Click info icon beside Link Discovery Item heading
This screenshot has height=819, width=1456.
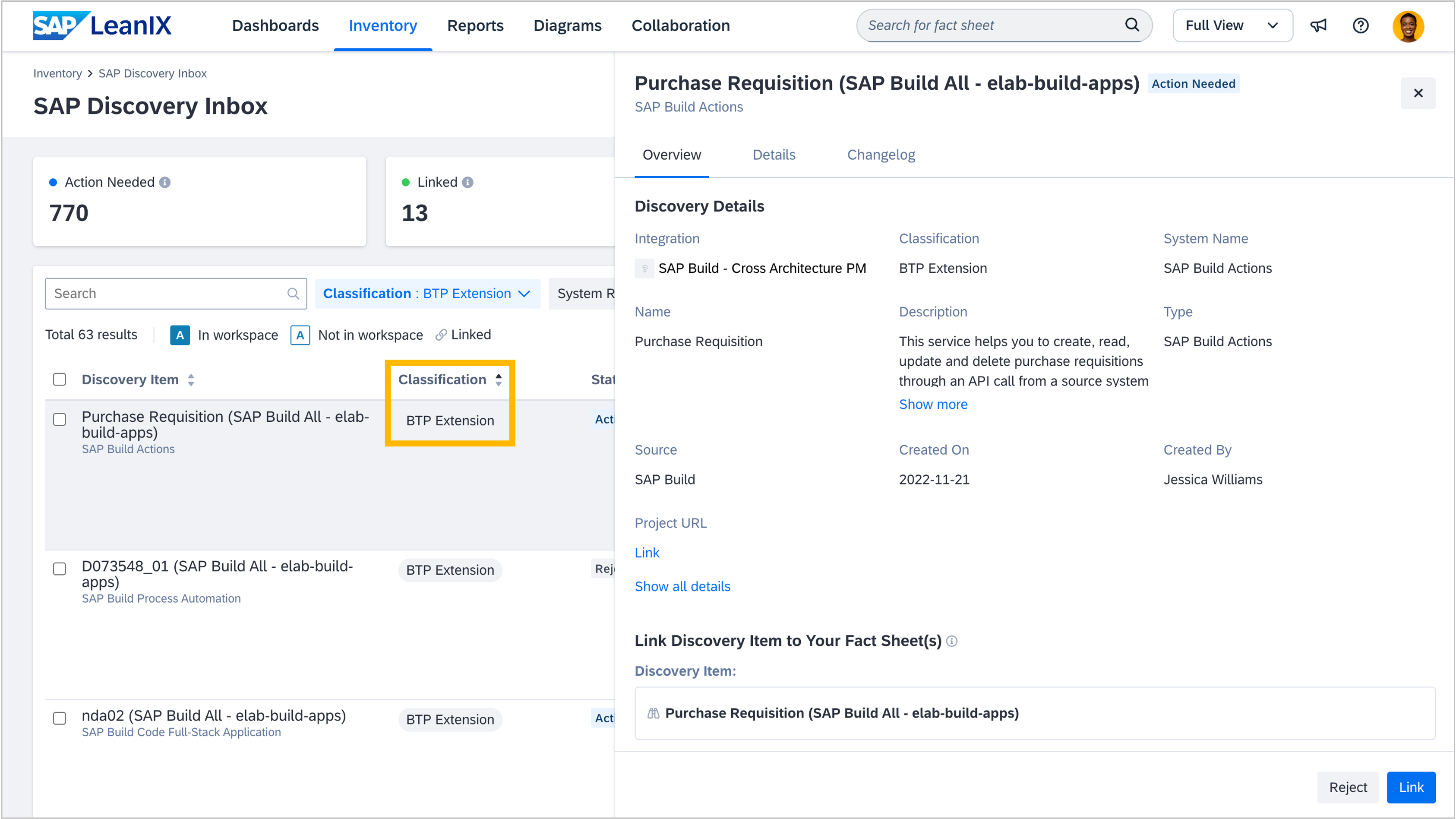coord(952,641)
